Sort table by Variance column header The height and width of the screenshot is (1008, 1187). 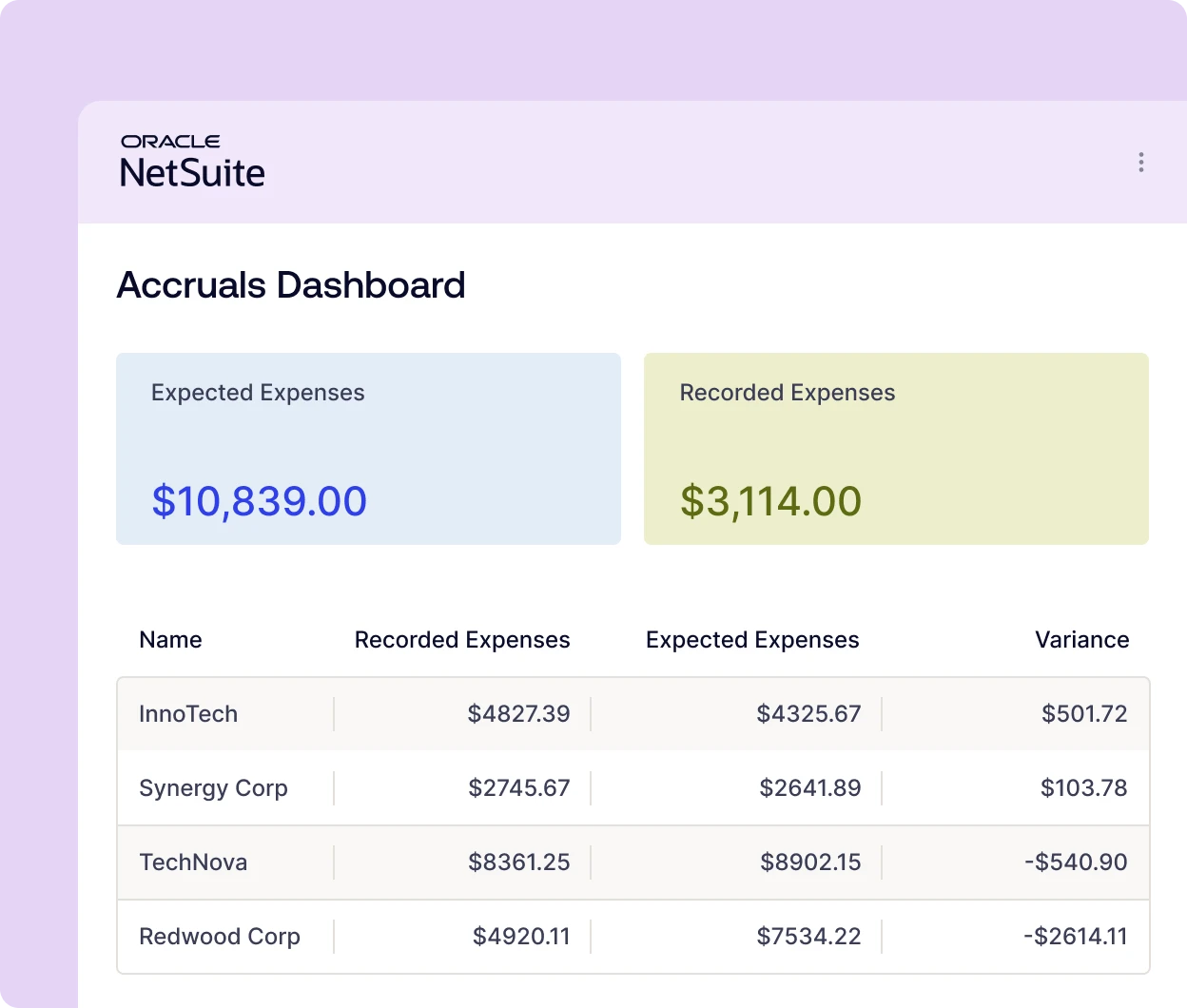[1081, 640]
